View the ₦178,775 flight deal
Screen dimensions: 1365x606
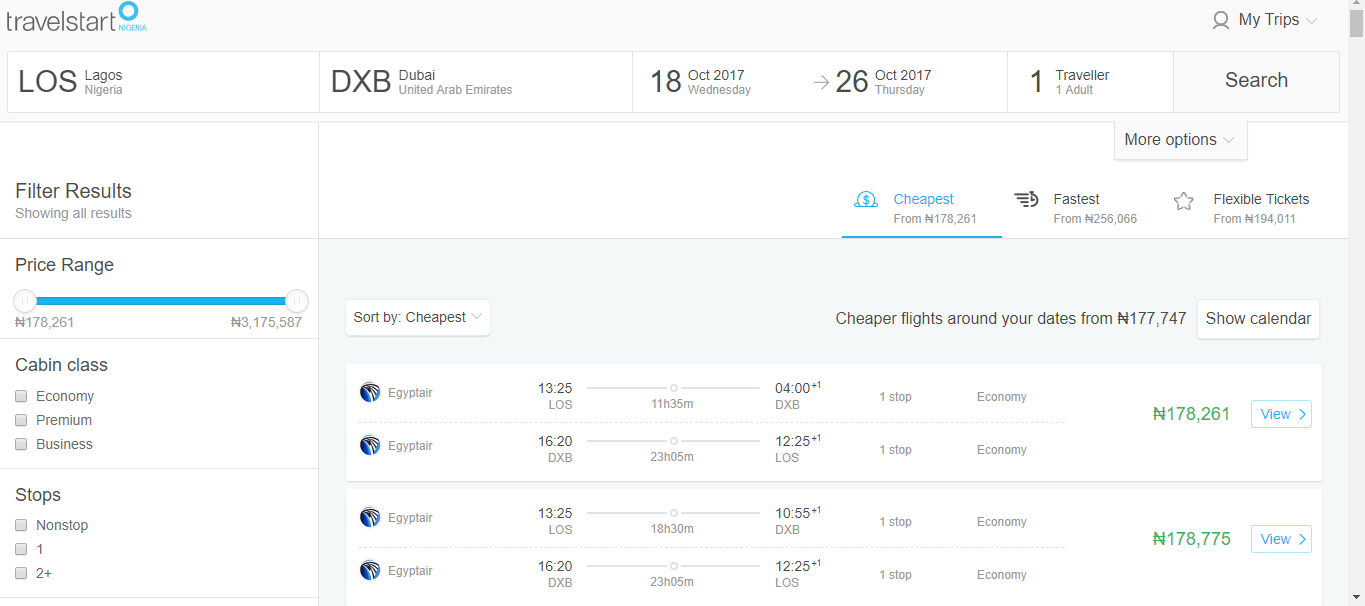tap(1281, 539)
